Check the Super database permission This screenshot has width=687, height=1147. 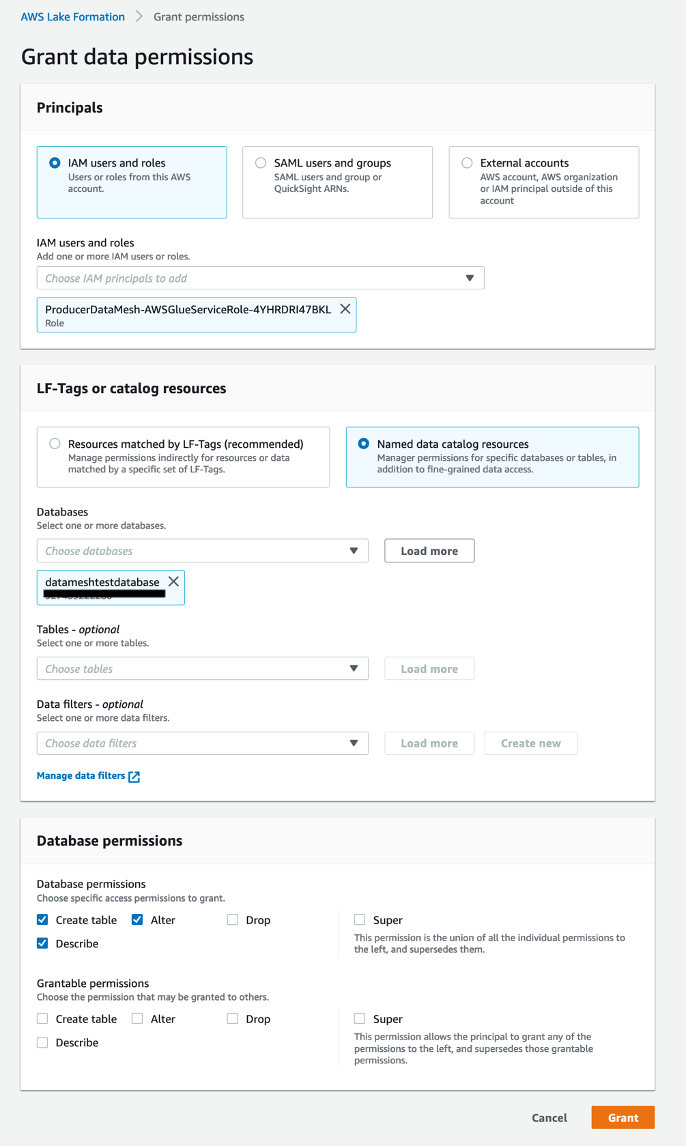pyautogui.click(x=360, y=920)
